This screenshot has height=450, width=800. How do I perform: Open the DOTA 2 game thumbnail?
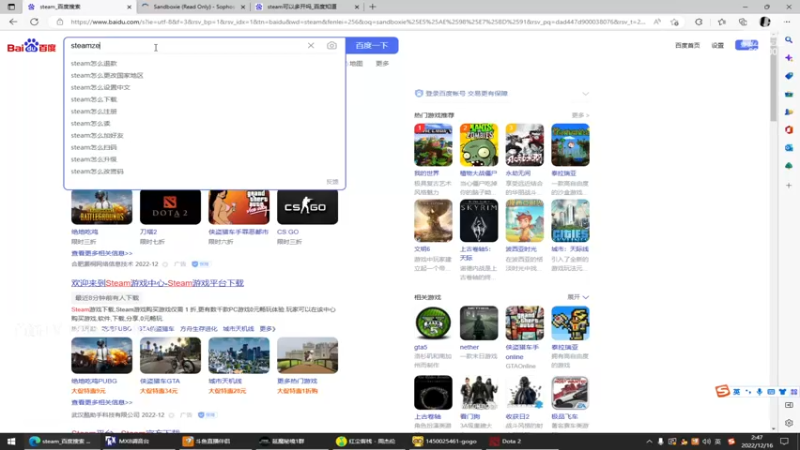point(170,207)
